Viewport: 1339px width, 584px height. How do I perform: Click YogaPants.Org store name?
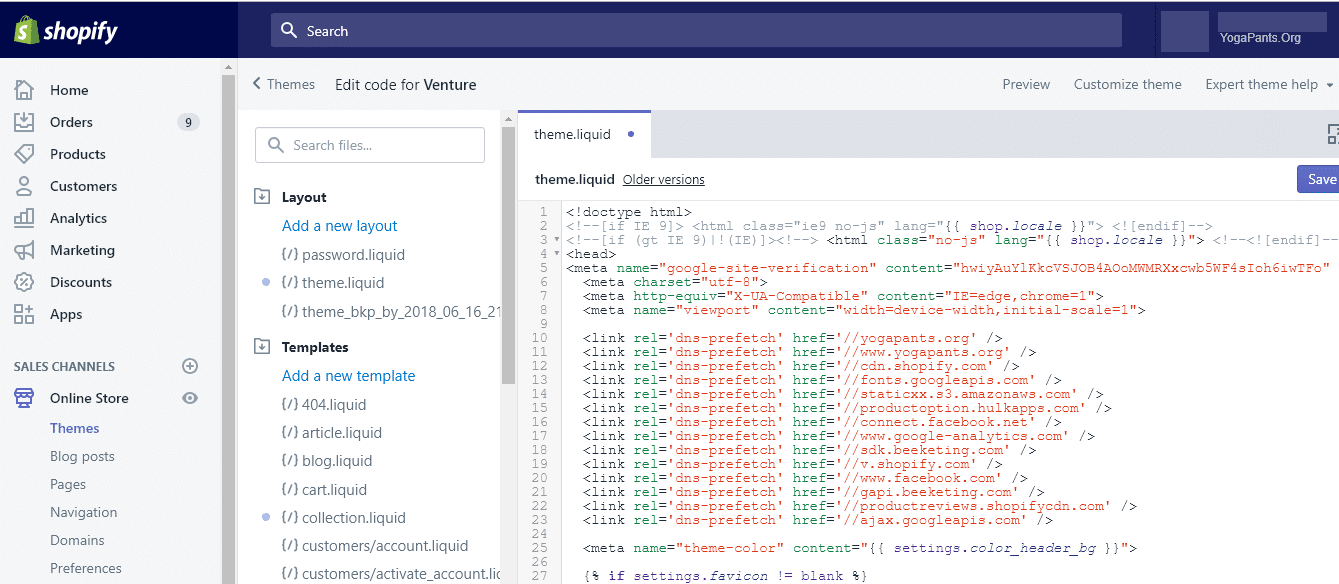pyautogui.click(x=1260, y=38)
